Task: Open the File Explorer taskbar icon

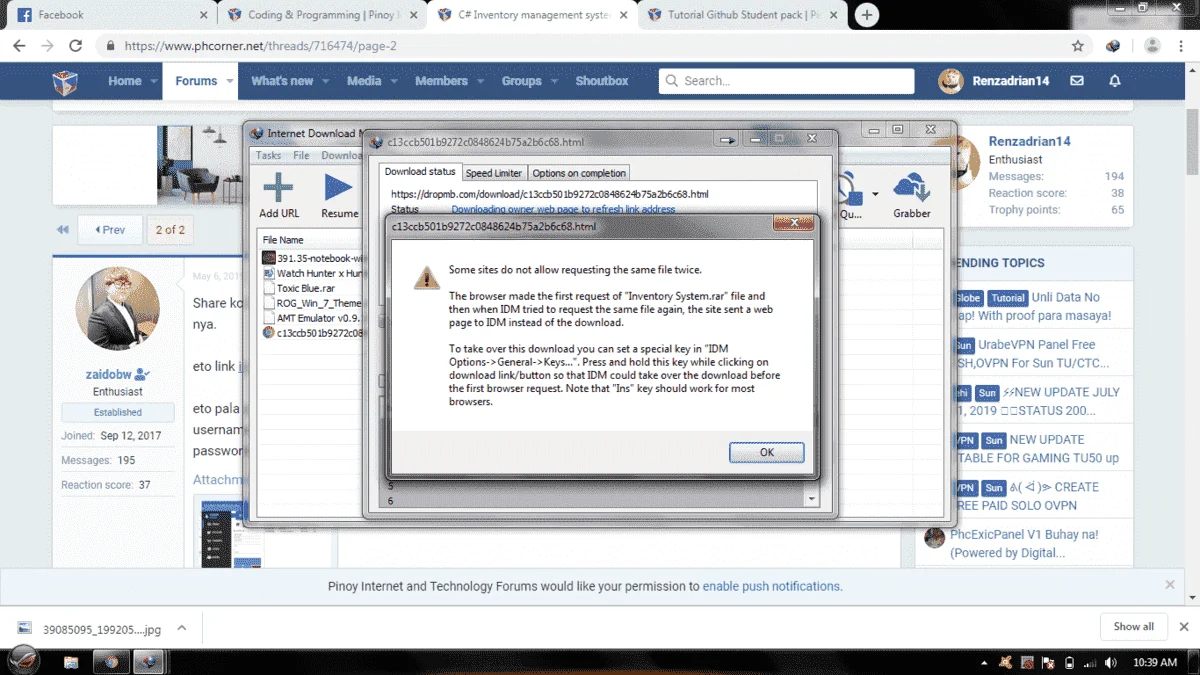Action: pyautogui.click(x=72, y=662)
